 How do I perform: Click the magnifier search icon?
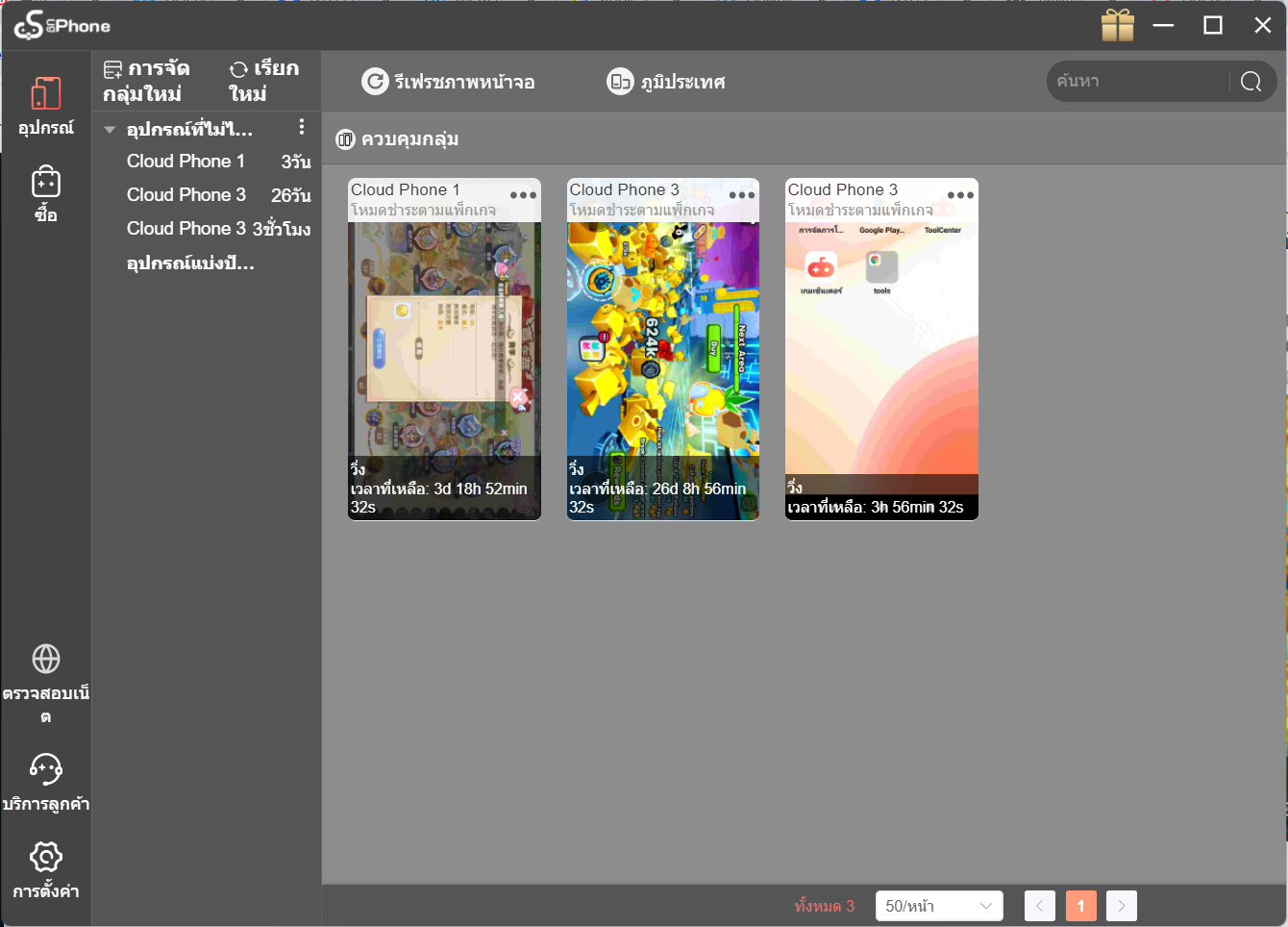click(x=1251, y=82)
